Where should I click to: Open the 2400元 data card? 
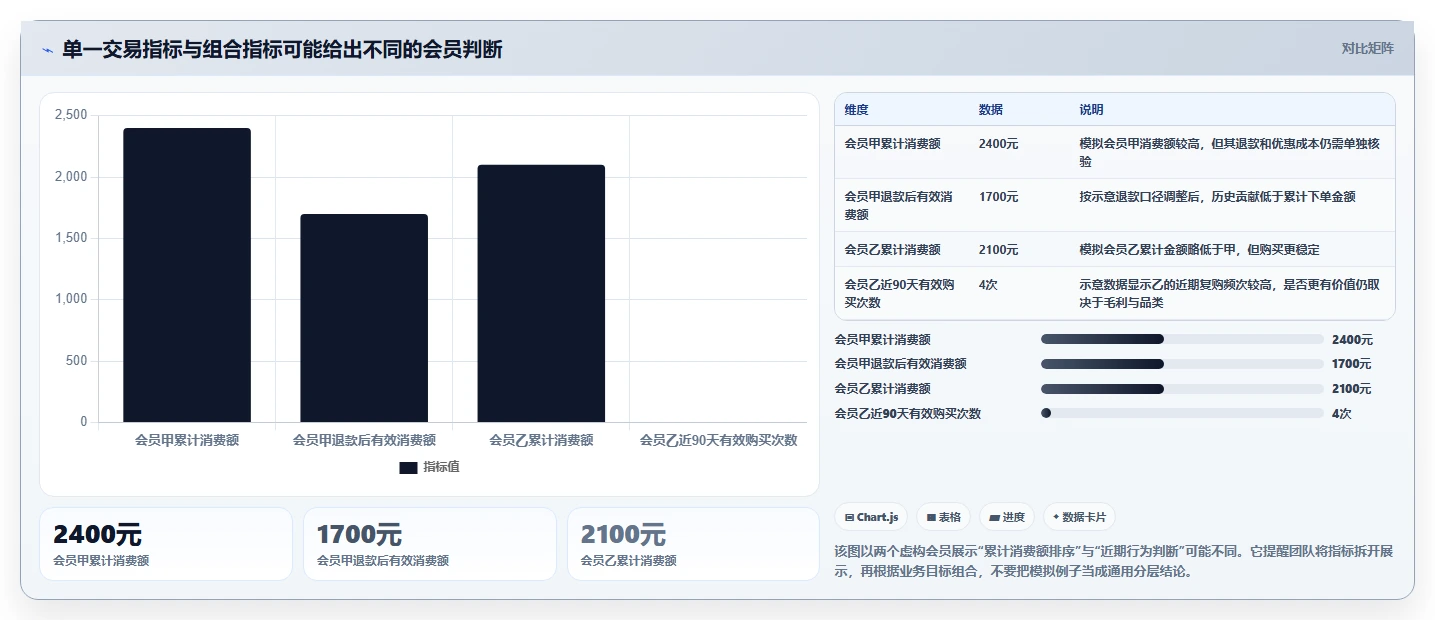(166, 544)
